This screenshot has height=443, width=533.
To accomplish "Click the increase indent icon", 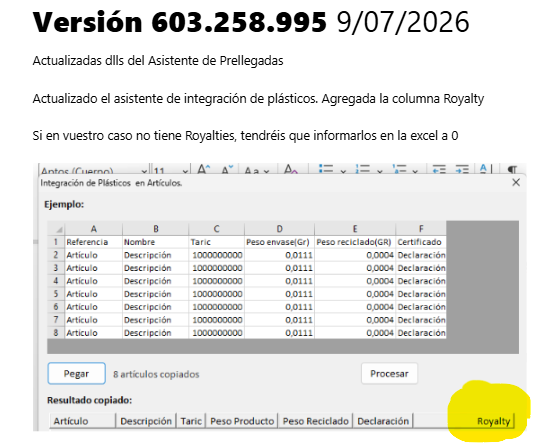I will (x=462, y=169).
